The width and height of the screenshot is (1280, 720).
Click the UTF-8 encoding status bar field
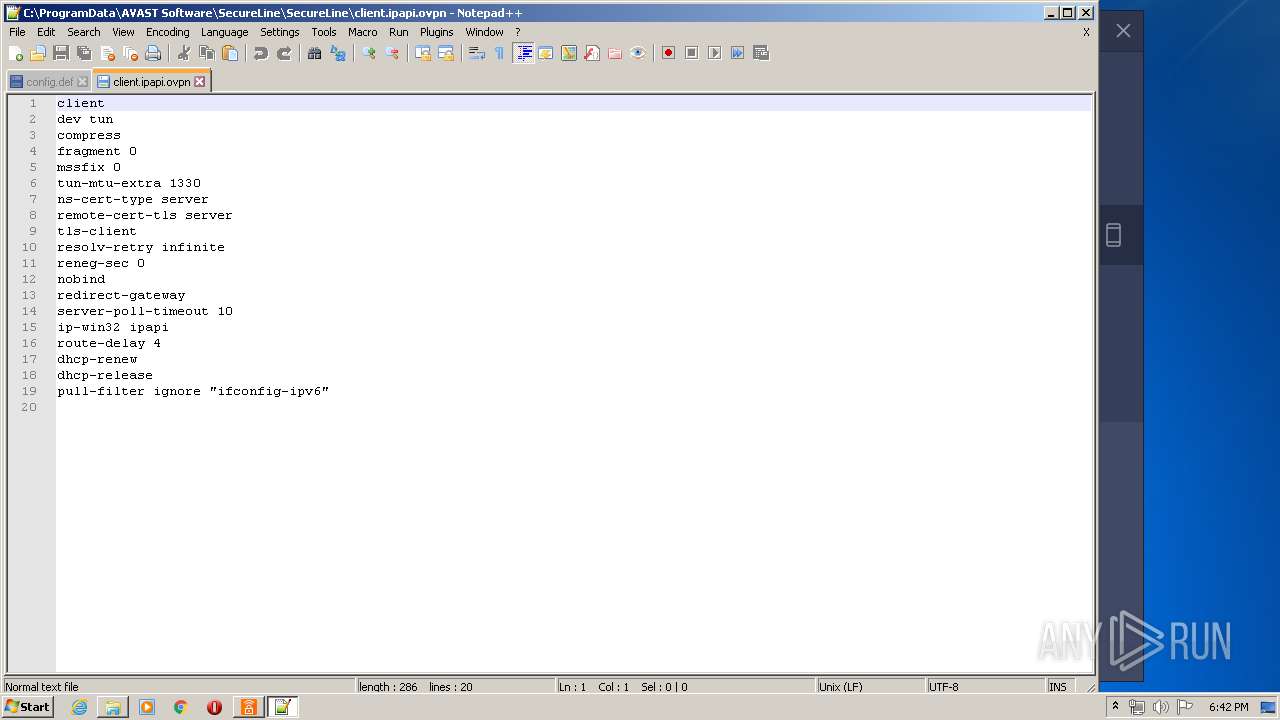(985, 687)
